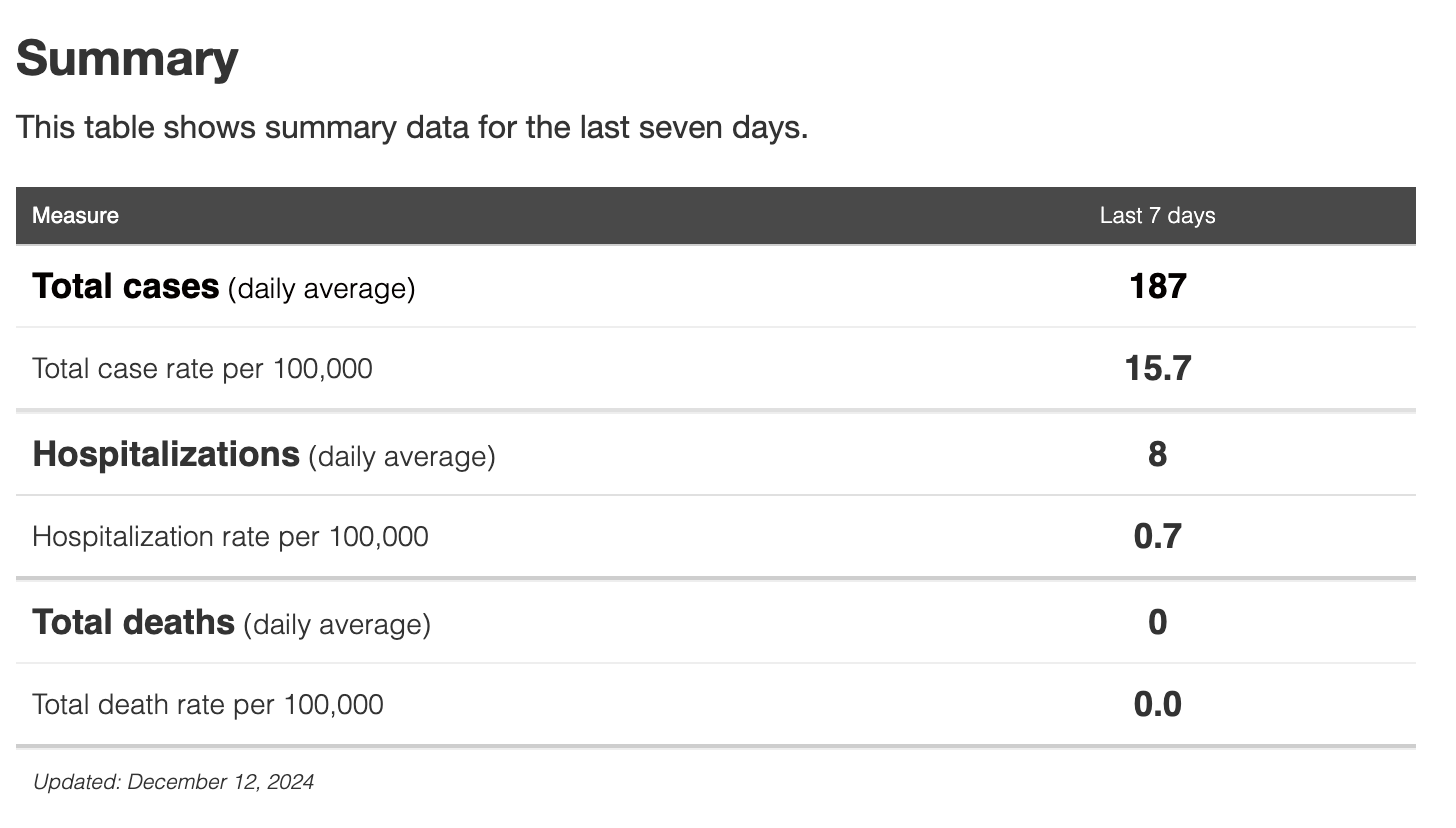Click the 0.0 death rate value
This screenshot has height=828, width=1456.
coord(1157,705)
